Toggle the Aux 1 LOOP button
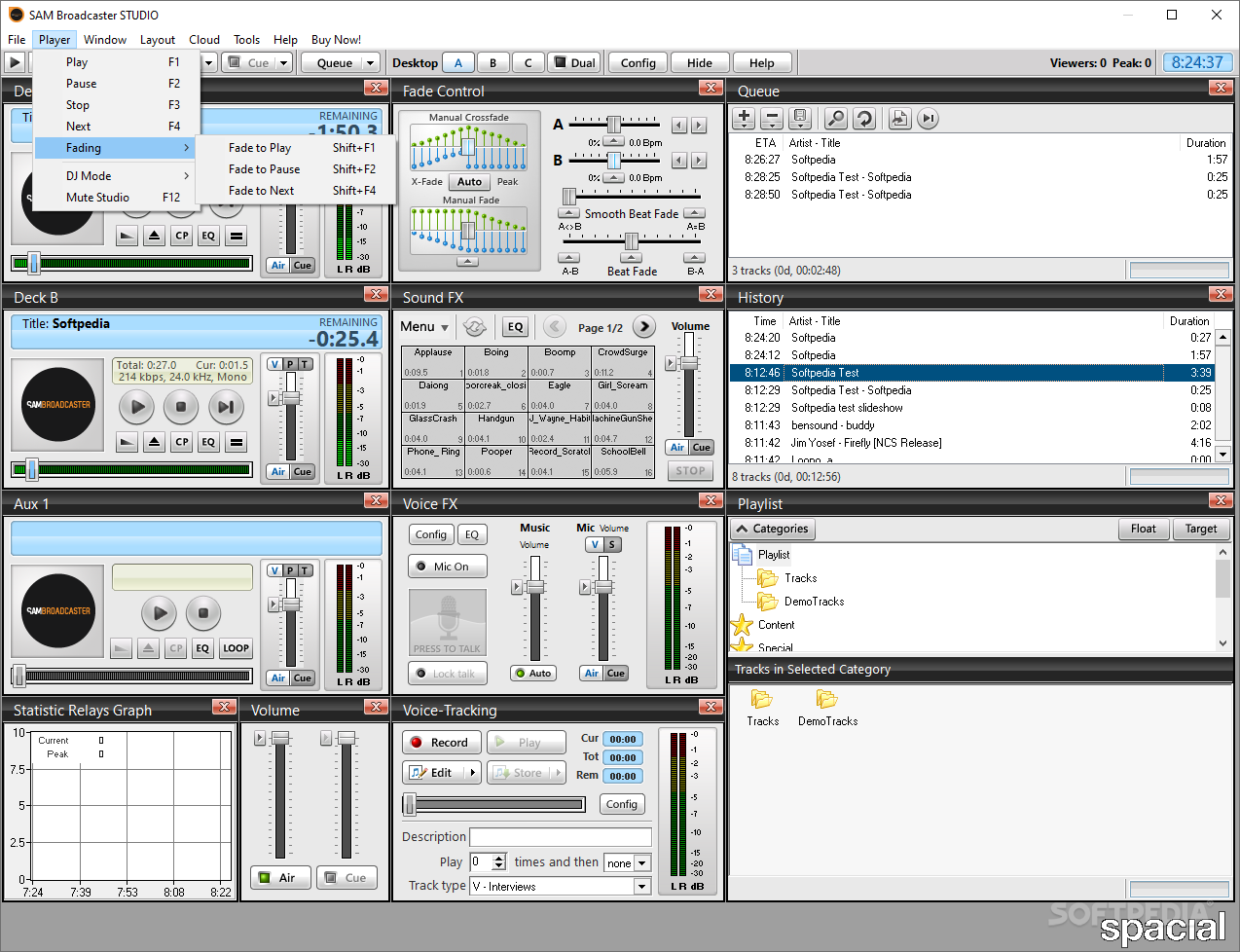This screenshot has height=952, width=1240. 236,648
